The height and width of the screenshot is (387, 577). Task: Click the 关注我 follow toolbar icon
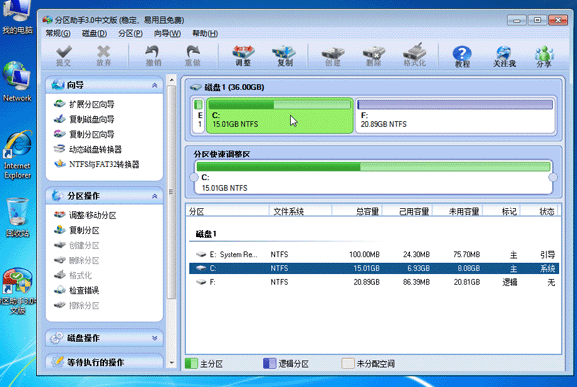tap(504, 56)
